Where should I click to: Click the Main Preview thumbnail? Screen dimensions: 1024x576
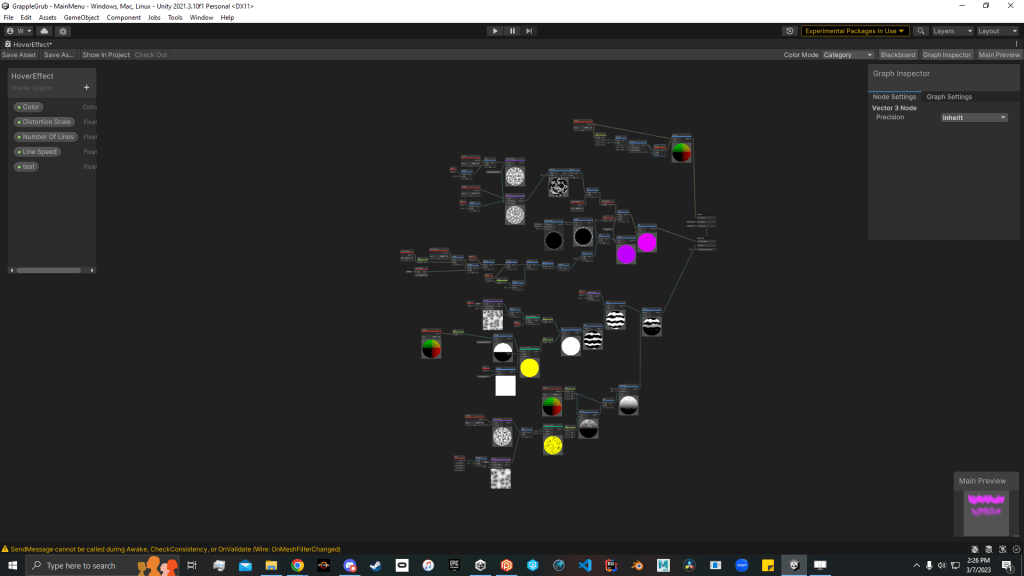coord(985,512)
